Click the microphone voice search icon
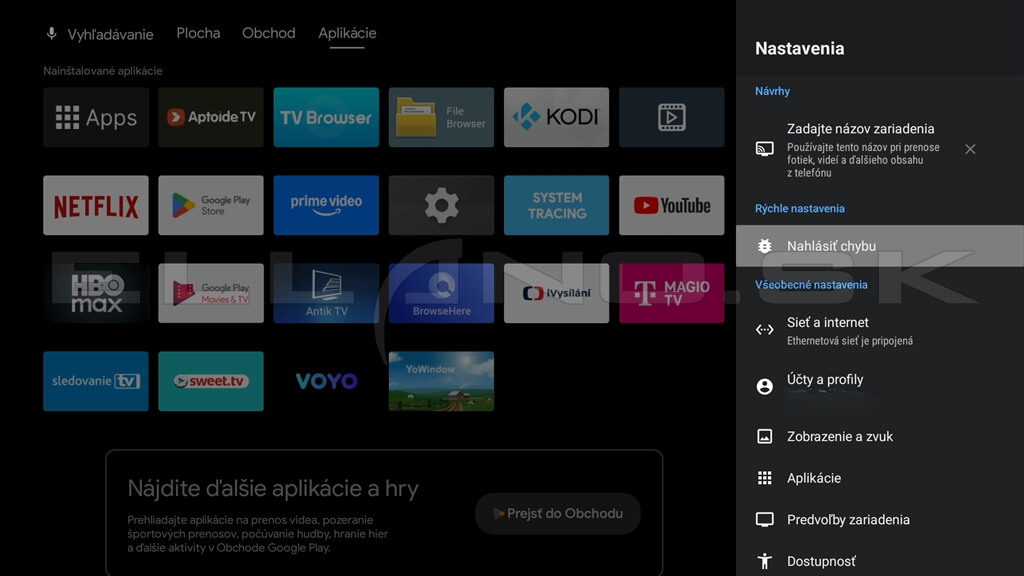 click(52, 34)
